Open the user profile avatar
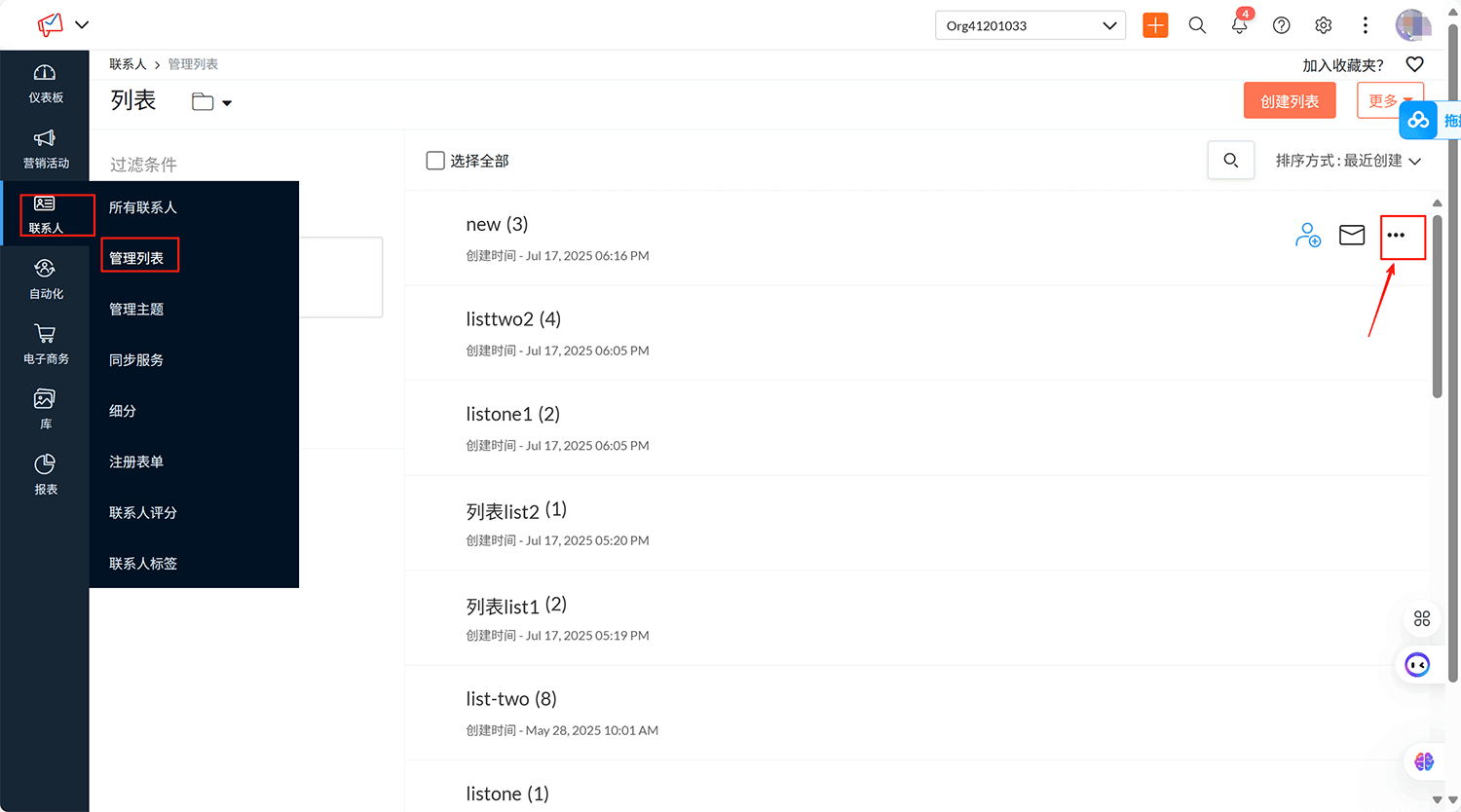Image resolution: width=1461 pixels, height=812 pixels. 1411,25
